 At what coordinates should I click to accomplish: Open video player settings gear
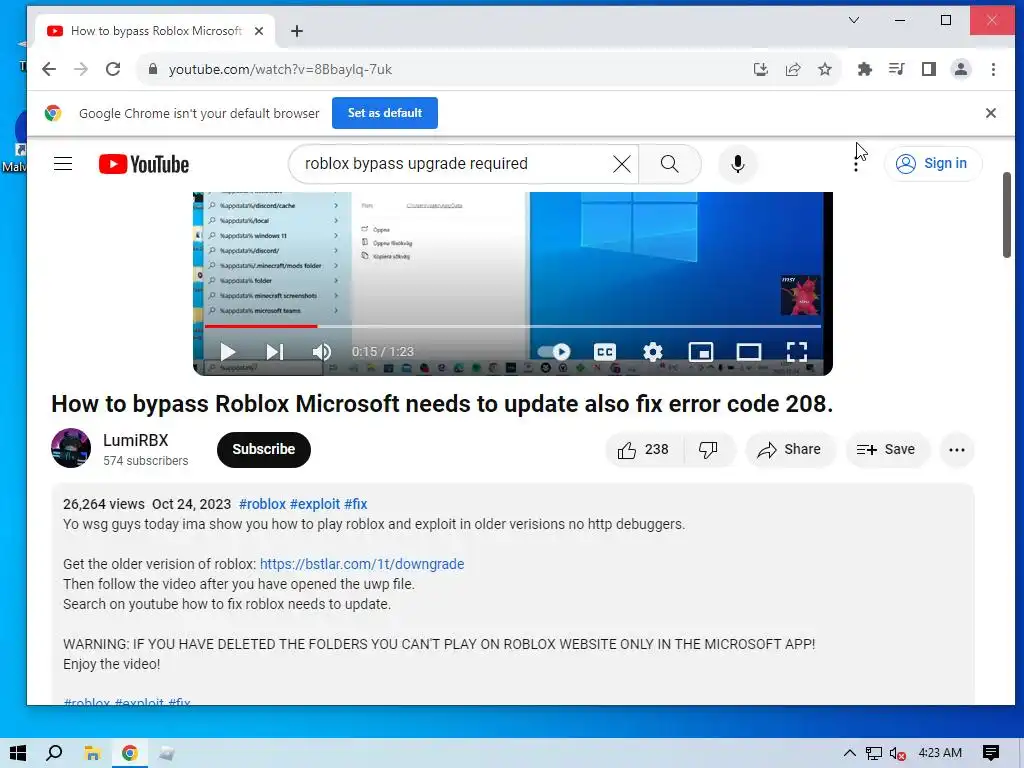652,351
